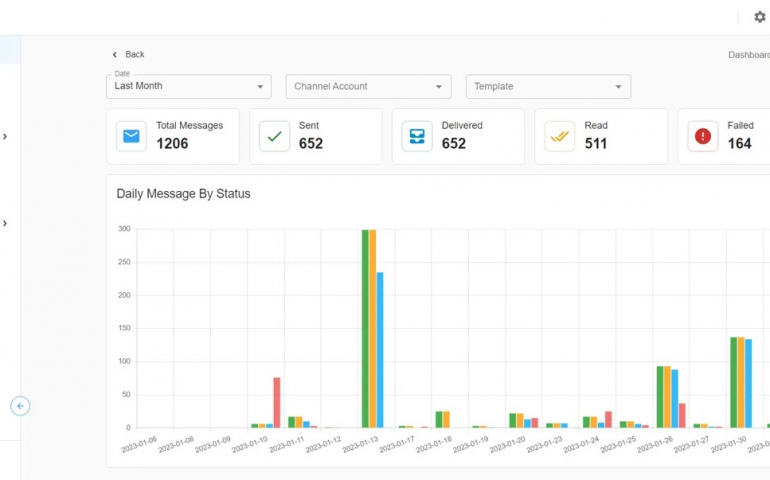Select the Total Messages 1206 card
Image resolution: width=770 pixels, height=480 pixels.
coord(173,136)
